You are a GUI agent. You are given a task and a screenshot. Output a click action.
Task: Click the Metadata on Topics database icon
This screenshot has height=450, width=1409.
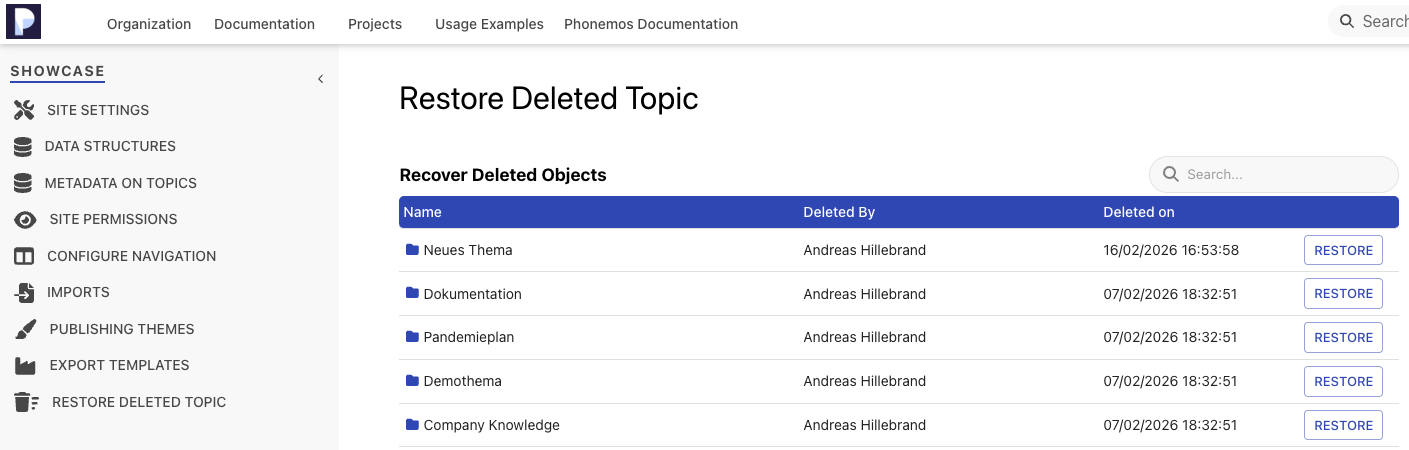point(23,184)
